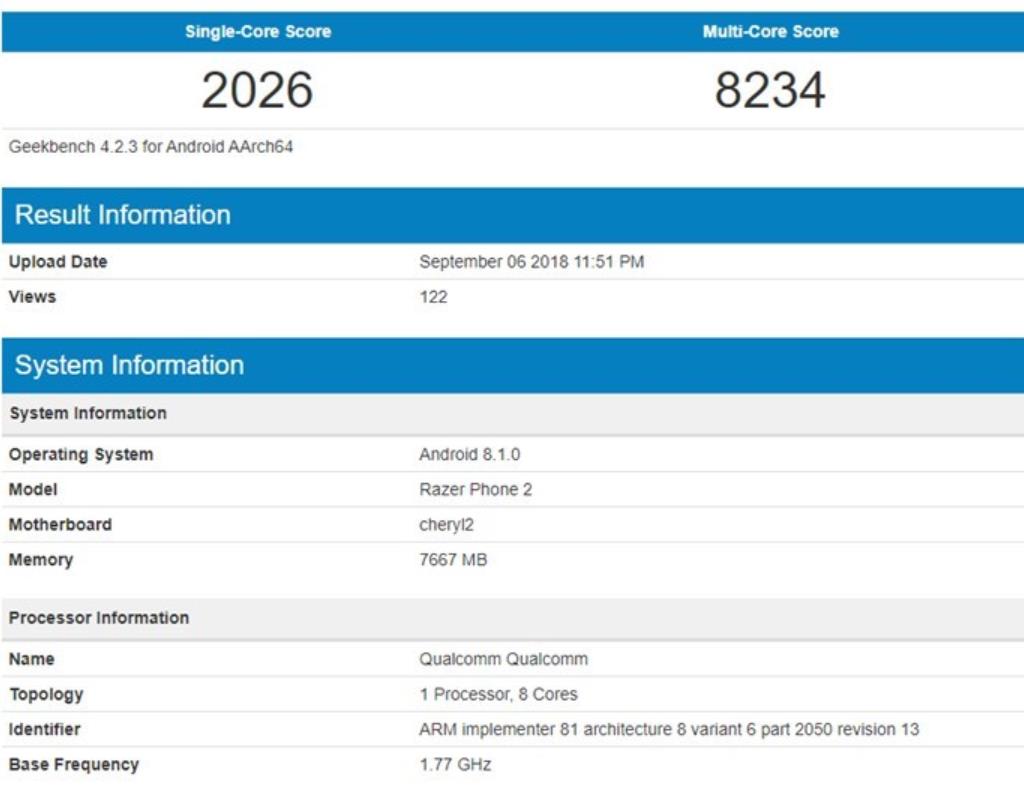Viewport: 1024px width, 787px height.
Task: Click the Single-Core Score header
Action: pos(257,32)
